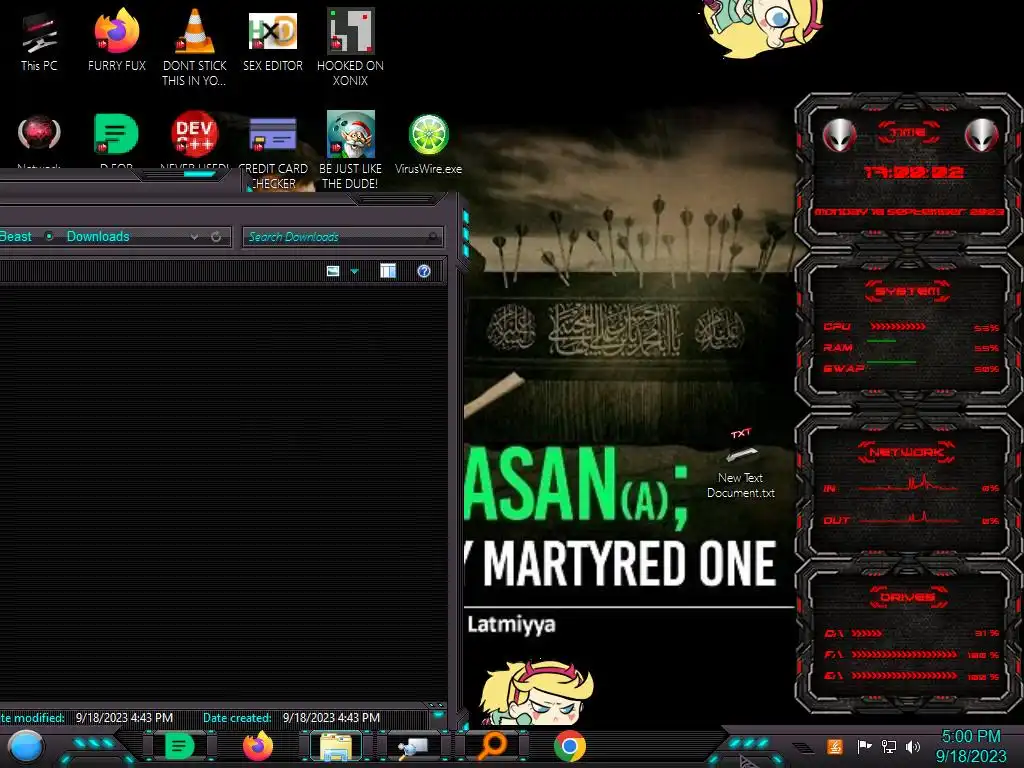Open the network computer taskbar button
1024x768 pixels.
(415, 746)
